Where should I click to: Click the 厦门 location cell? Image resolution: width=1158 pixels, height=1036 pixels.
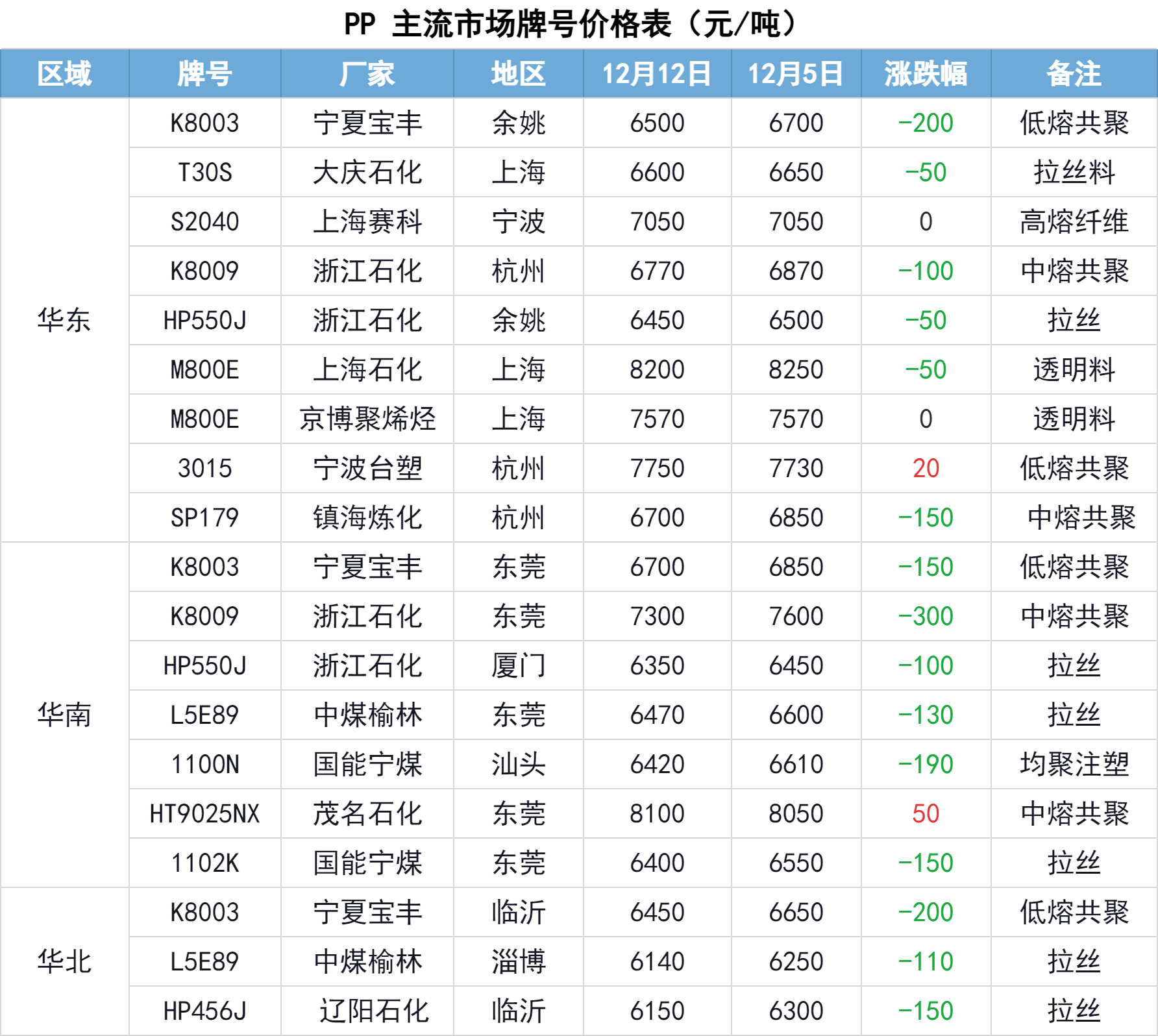(518, 665)
